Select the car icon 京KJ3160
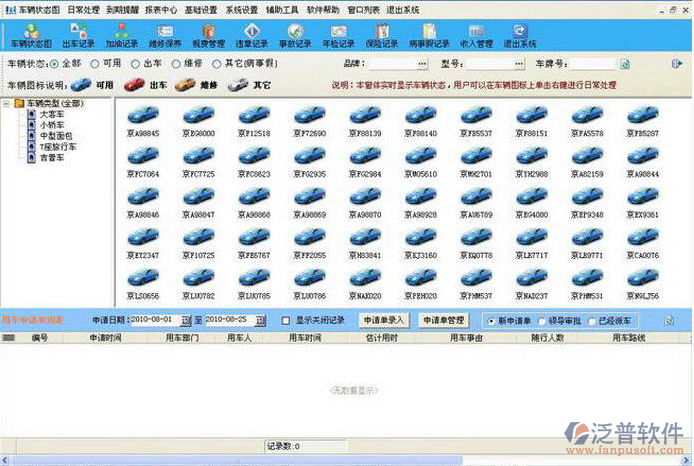Viewport: 694px width, 466px height. [421, 243]
